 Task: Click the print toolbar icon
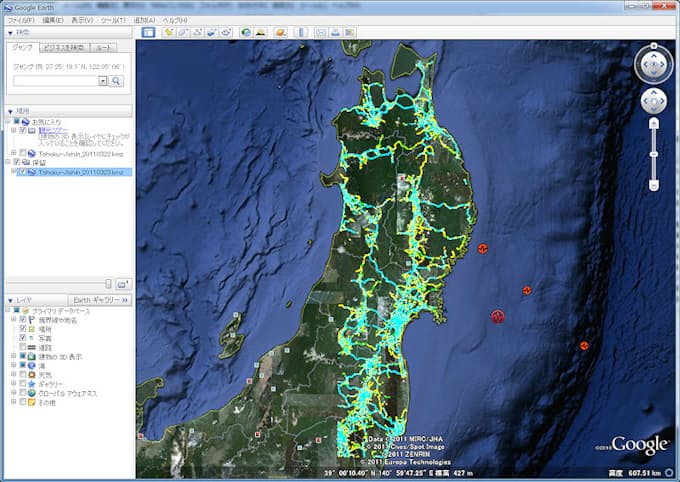pos(336,33)
